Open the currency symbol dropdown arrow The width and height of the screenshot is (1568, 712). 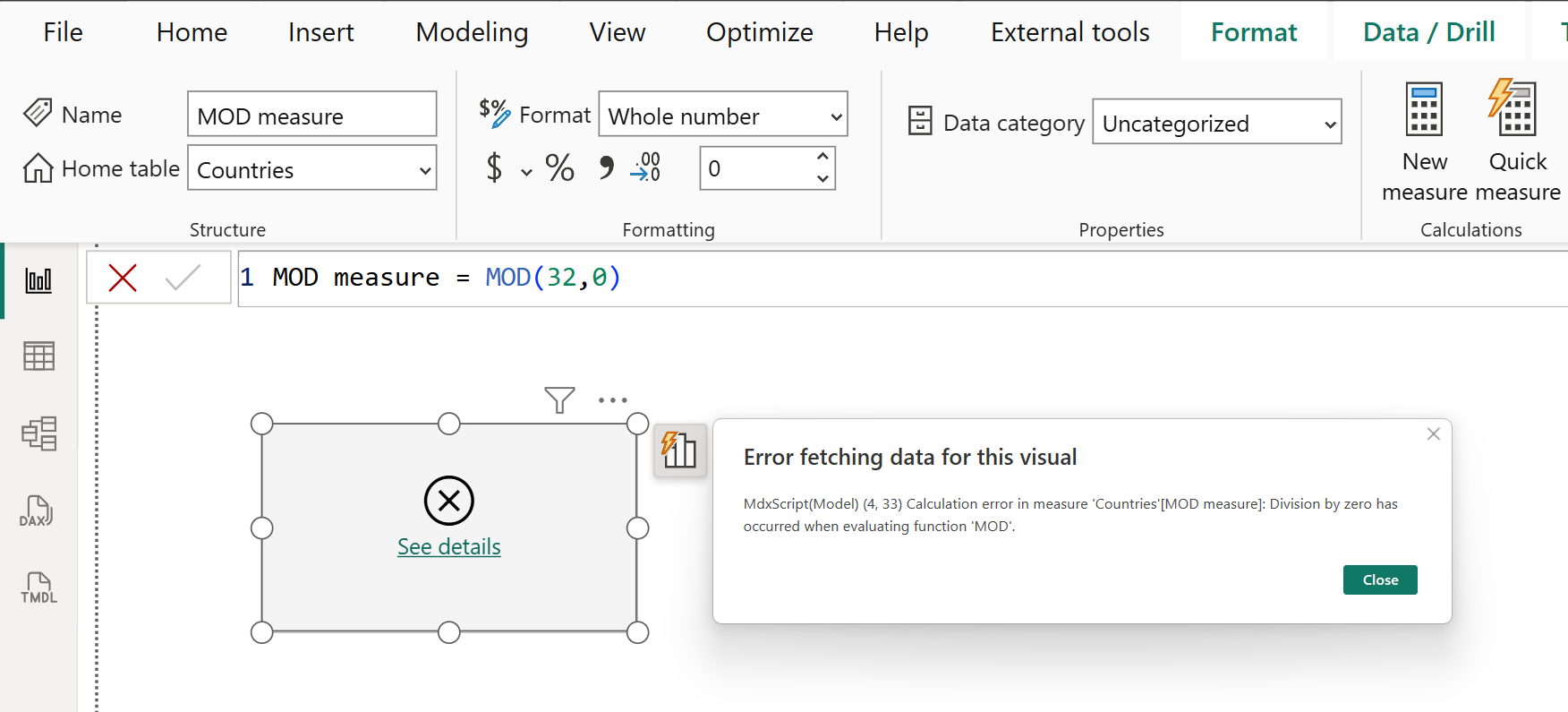(526, 171)
